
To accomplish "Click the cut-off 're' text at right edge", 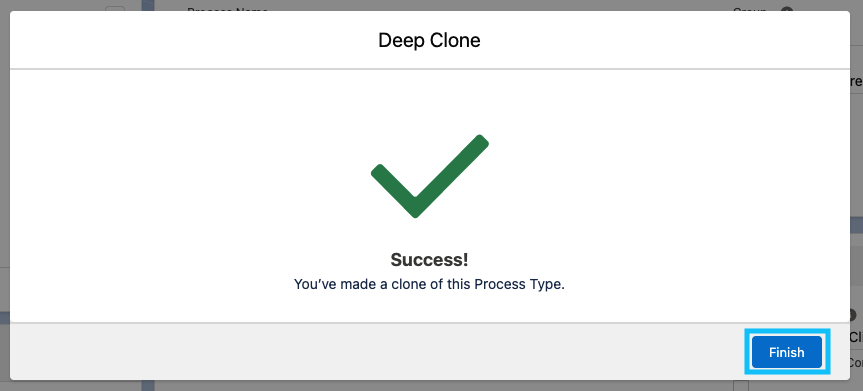I will (856, 82).
